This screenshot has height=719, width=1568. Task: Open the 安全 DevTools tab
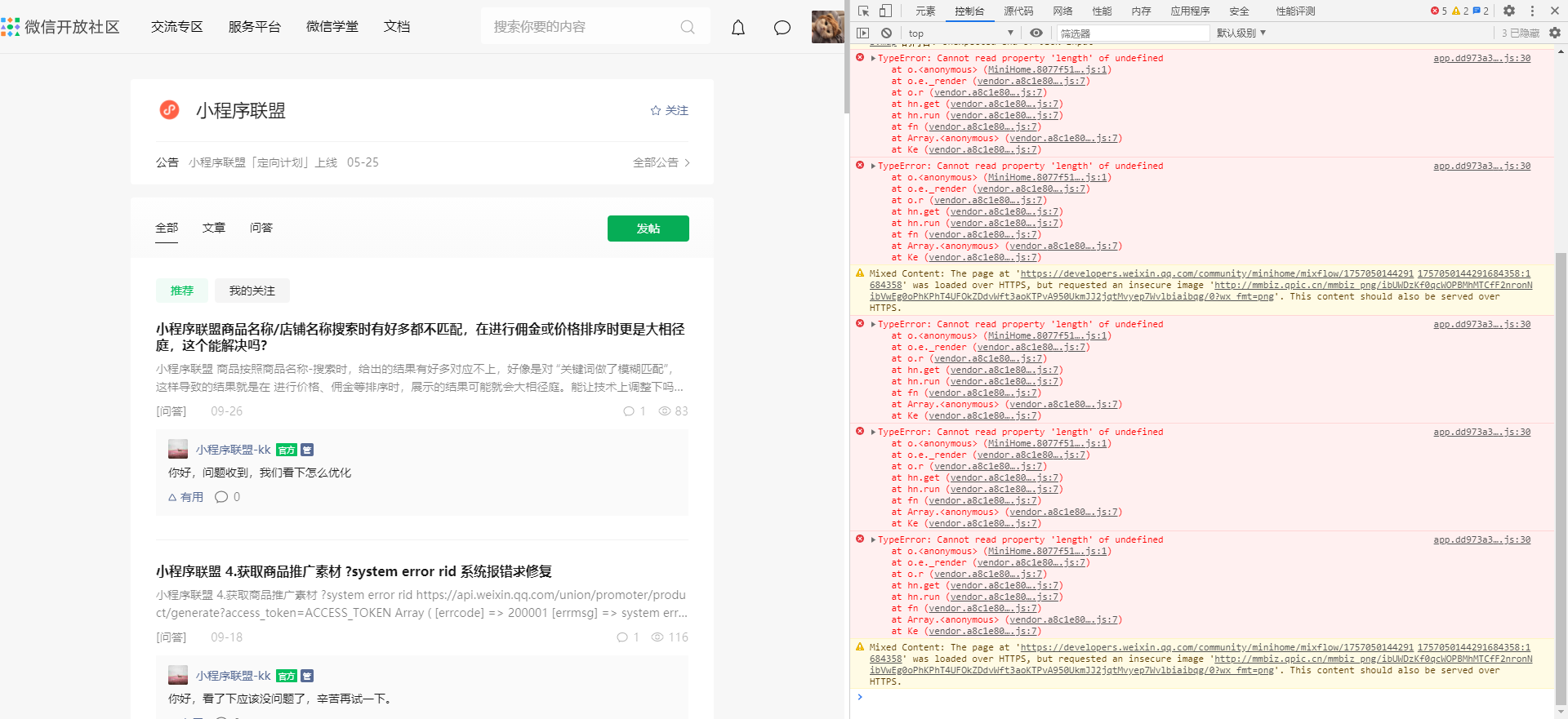1239,11
